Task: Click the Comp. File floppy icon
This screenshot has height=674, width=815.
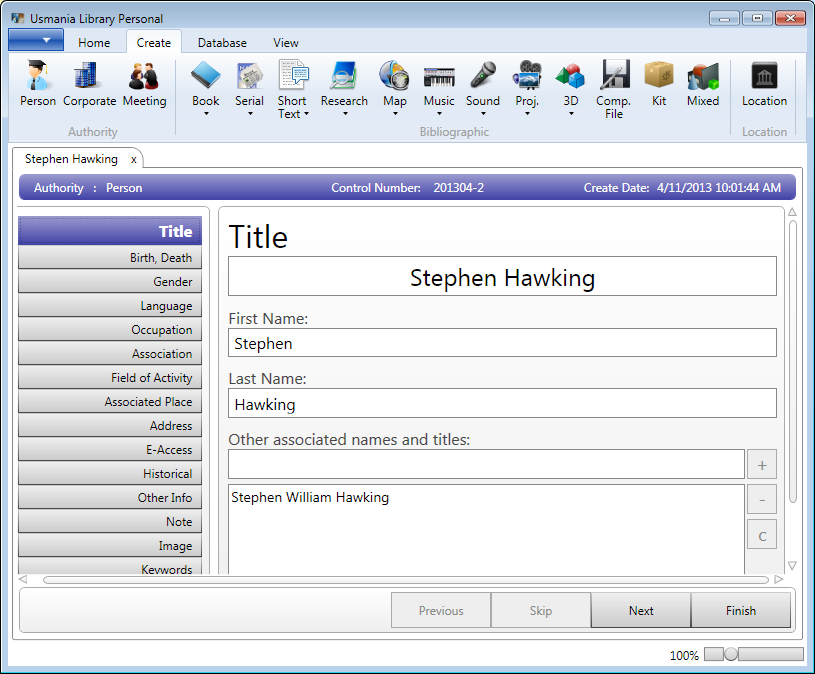Action: click(615, 74)
